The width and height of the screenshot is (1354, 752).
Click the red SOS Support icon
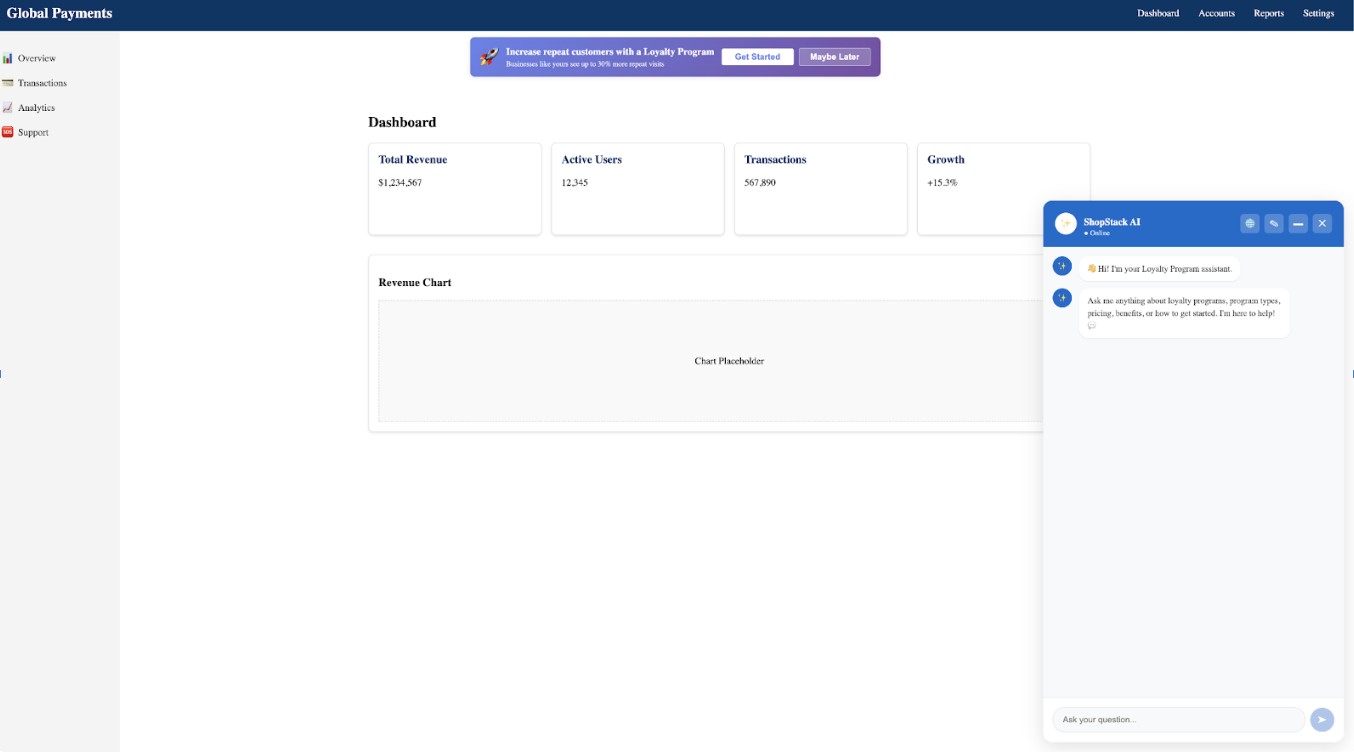pyautogui.click(x=8, y=132)
